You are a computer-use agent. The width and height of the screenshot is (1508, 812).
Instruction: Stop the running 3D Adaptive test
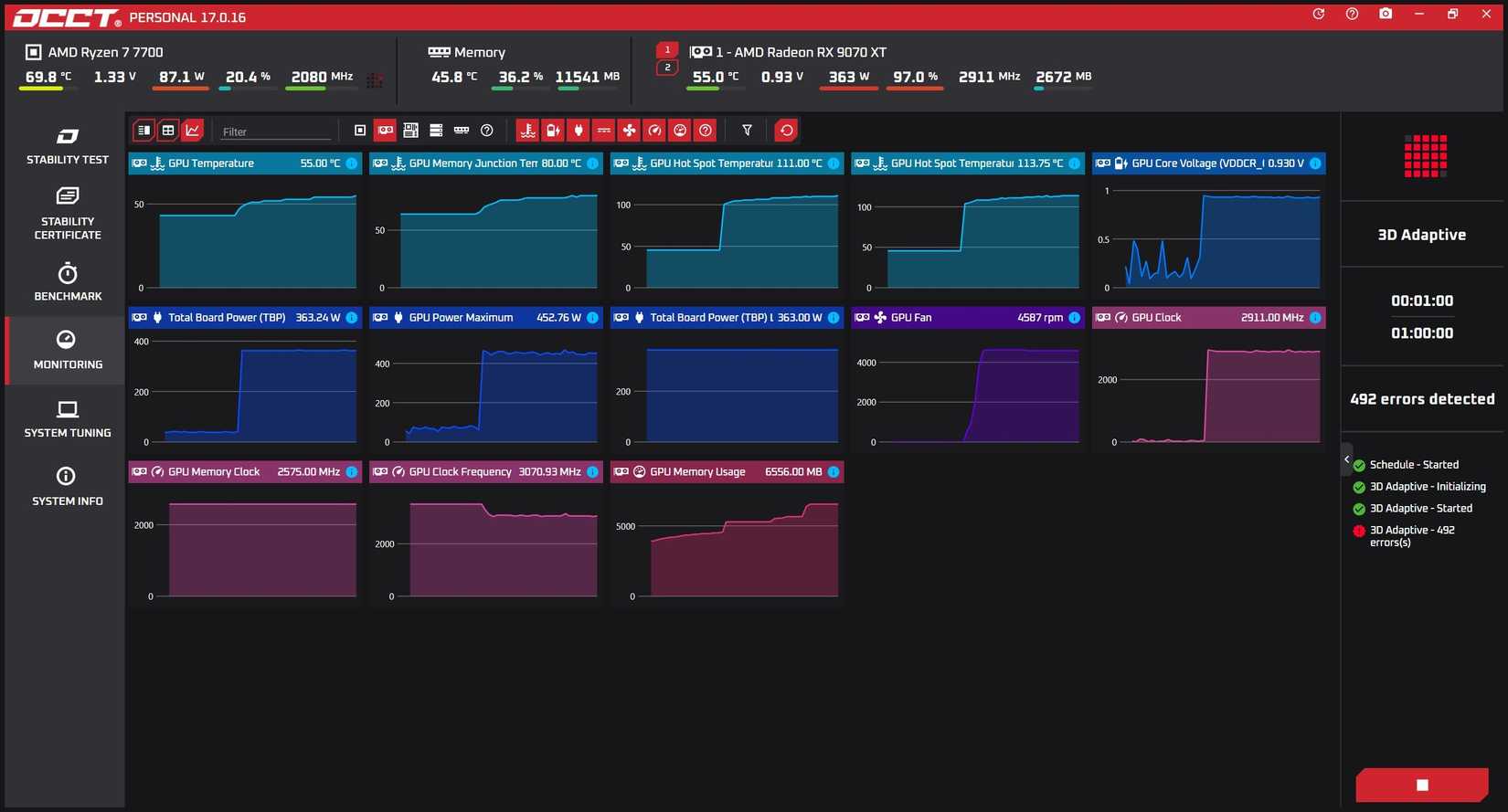click(1422, 785)
